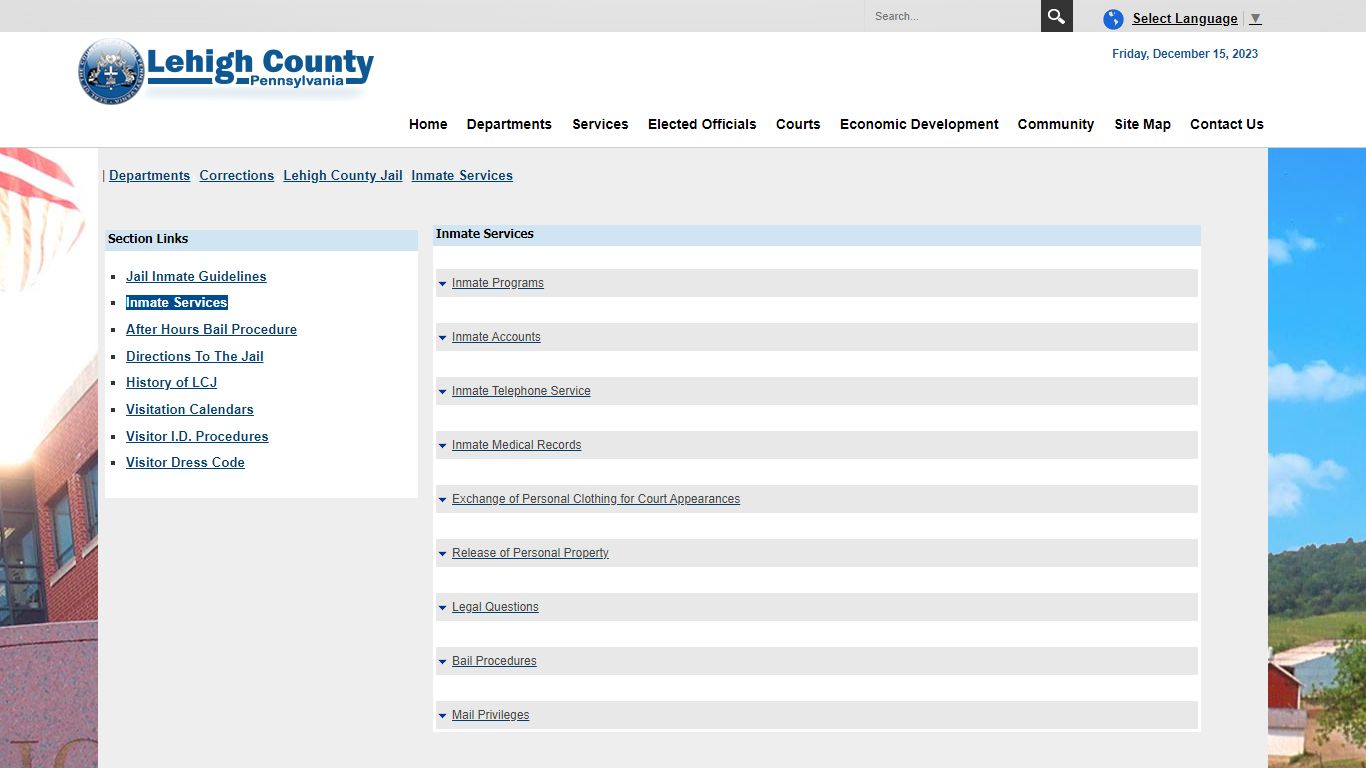Open the Select Language dropdown arrow
The image size is (1366, 768).
pos(1255,19)
